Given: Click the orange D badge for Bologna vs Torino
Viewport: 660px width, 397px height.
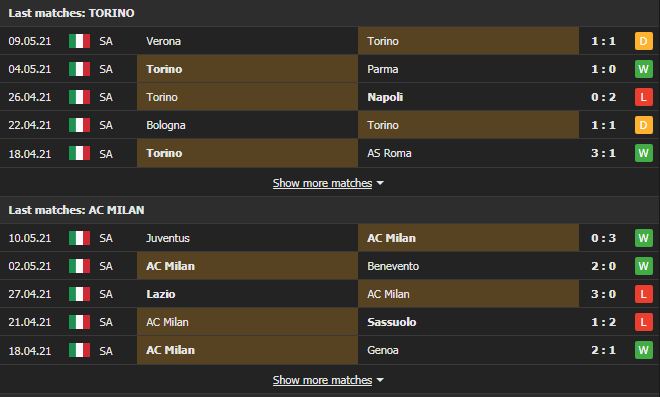Looking at the screenshot, I should (644, 125).
